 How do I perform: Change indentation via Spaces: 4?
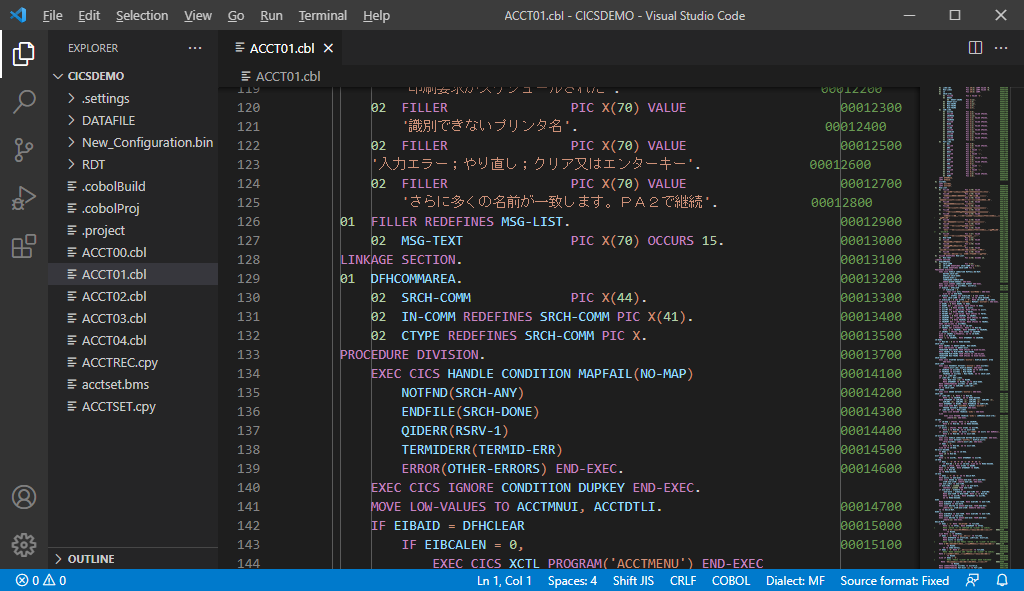572,580
